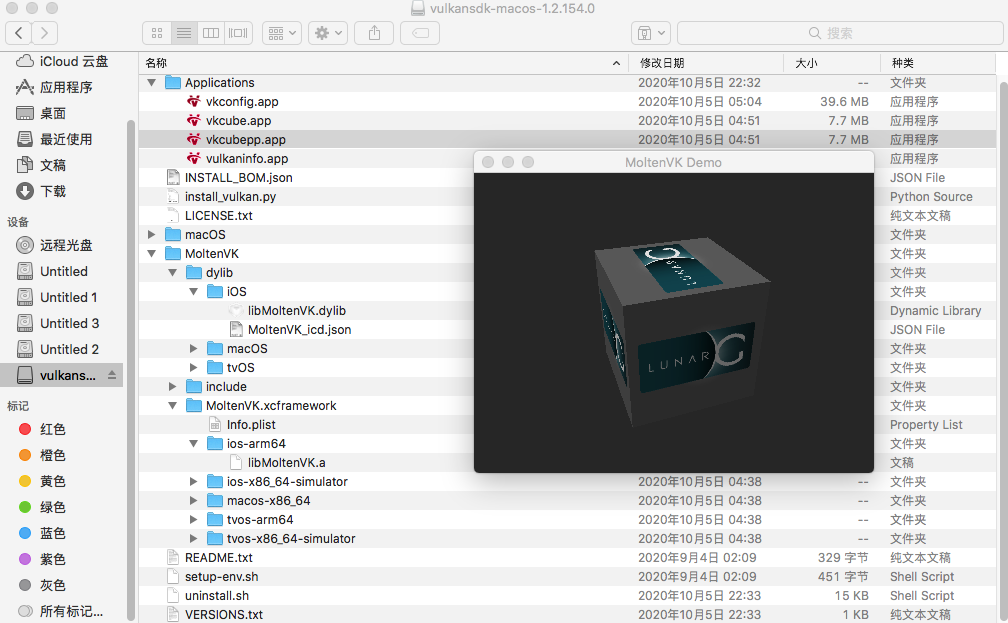Switch to column view

tap(211, 33)
